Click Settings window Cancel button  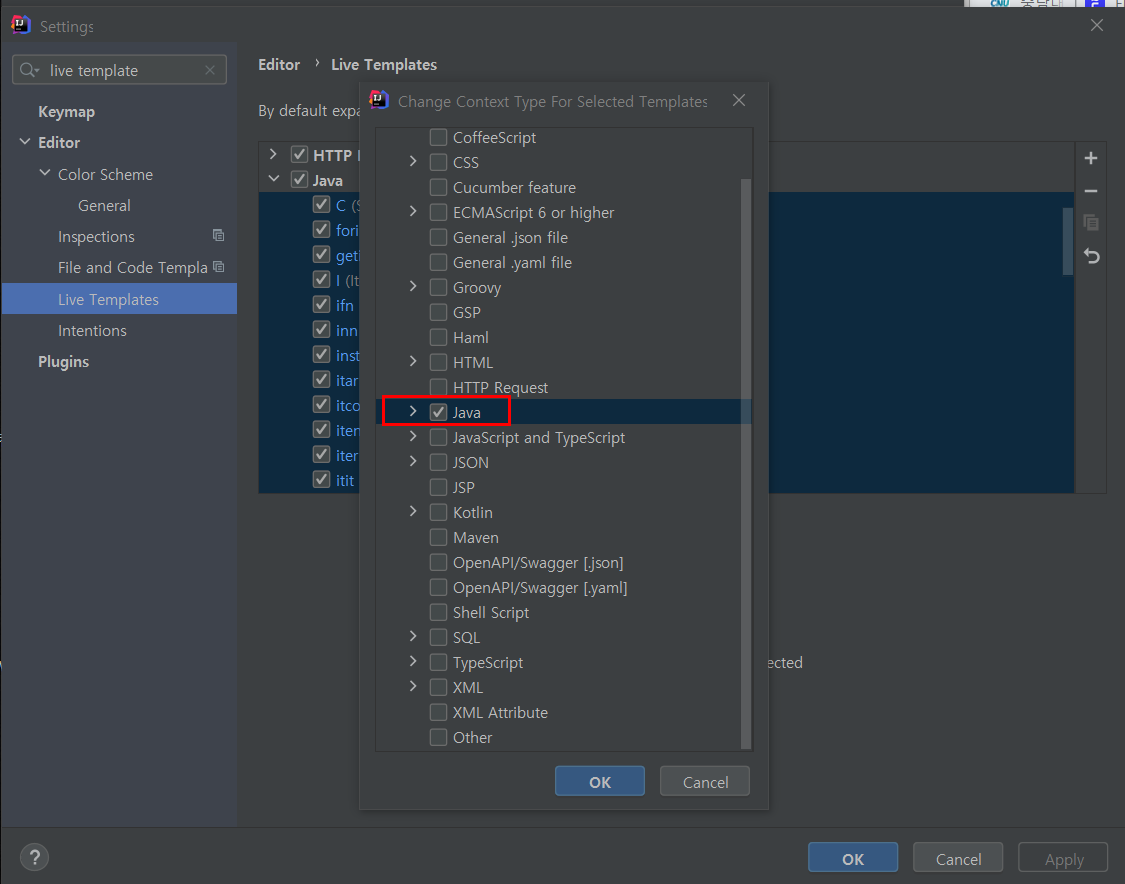tap(958, 858)
